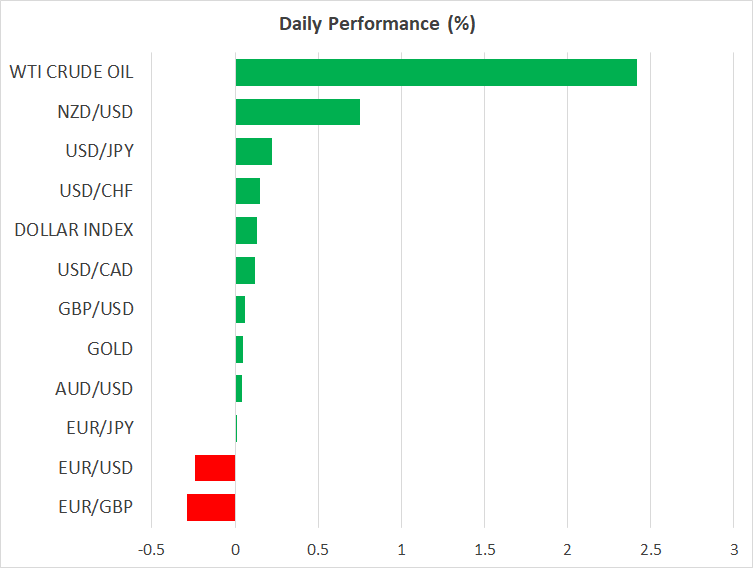The height and width of the screenshot is (568, 753).
Task: Click the EUR/JPY category label
Action: coord(99,428)
